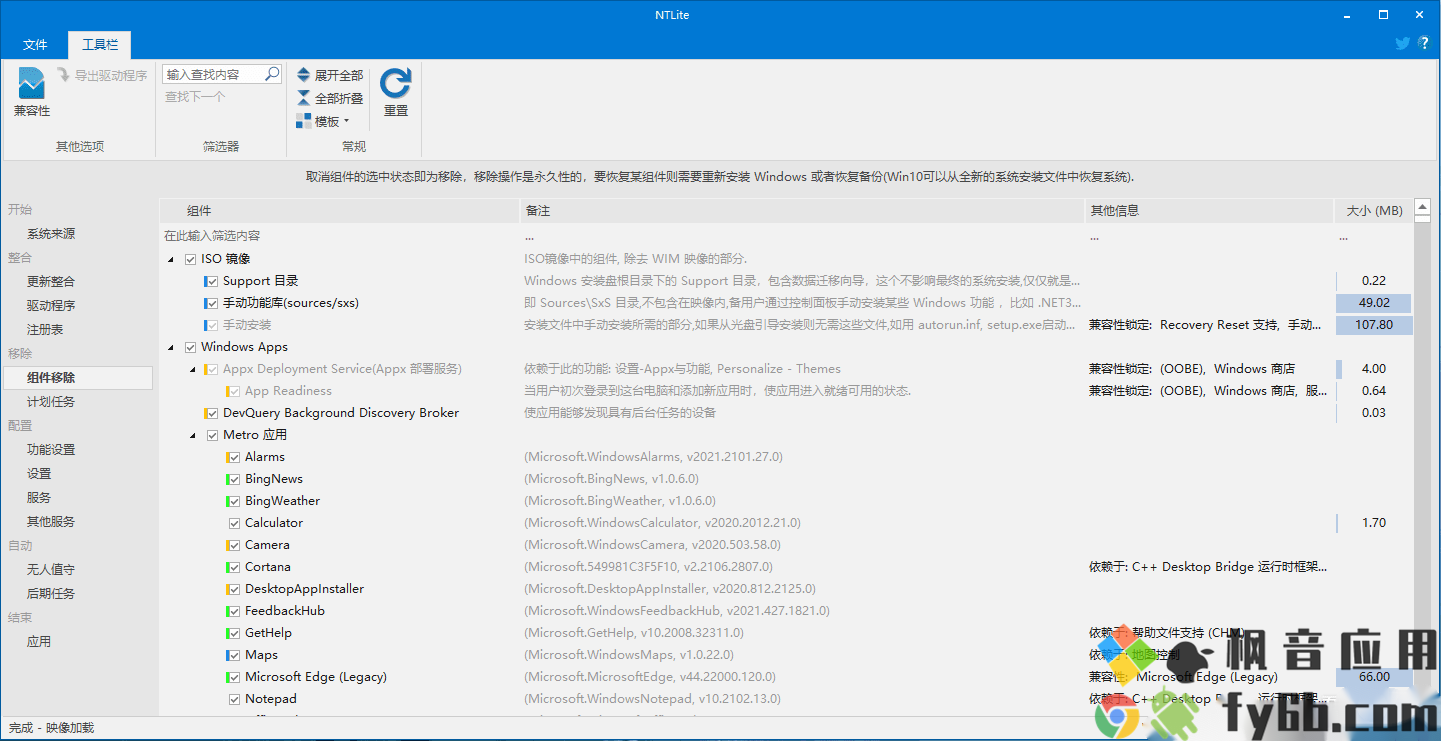1441x741 pixels.
Task: Open 驱动程序 in sidebar
Action: 51,306
